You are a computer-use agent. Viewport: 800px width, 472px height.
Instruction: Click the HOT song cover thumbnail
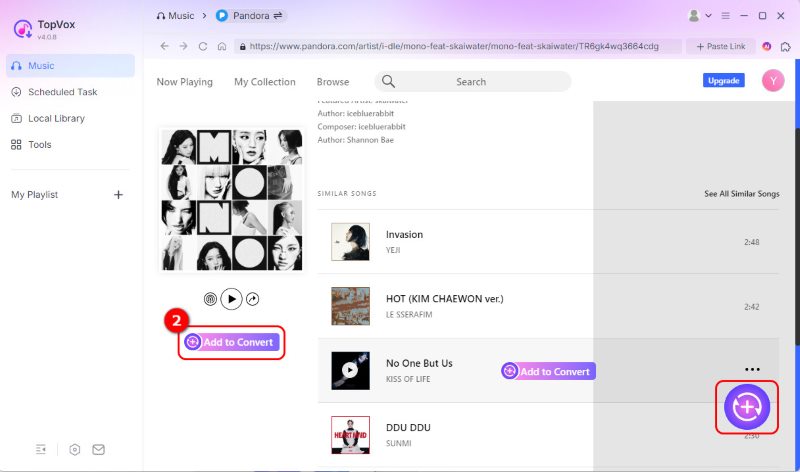tap(351, 306)
